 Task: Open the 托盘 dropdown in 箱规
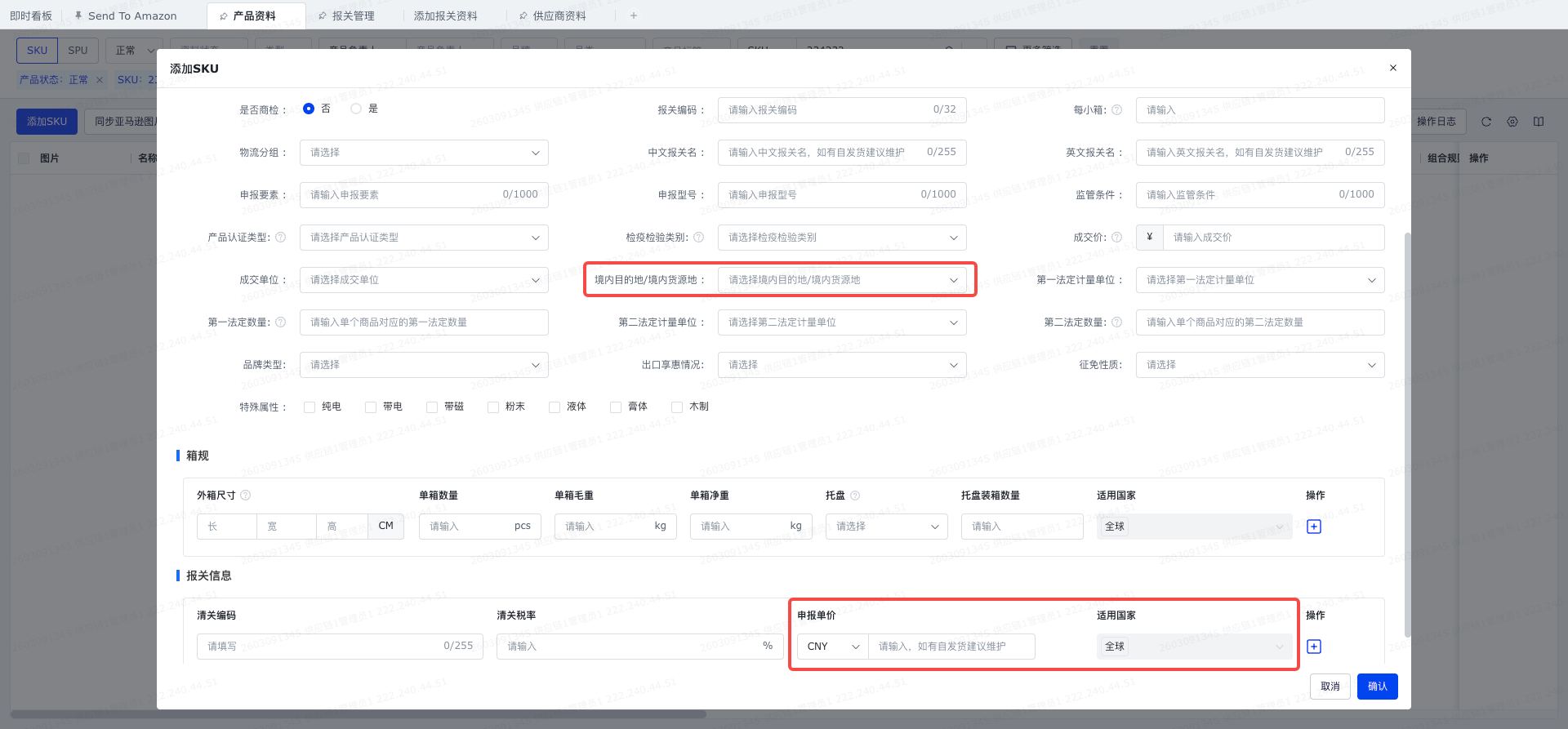pyautogui.click(x=887, y=527)
